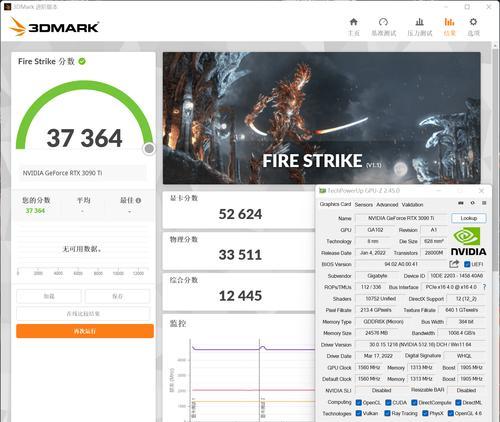This screenshot has height=422, width=500.
Task: Switch to the Advanced tab in GPU-Z
Action: (x=387, y=205)
